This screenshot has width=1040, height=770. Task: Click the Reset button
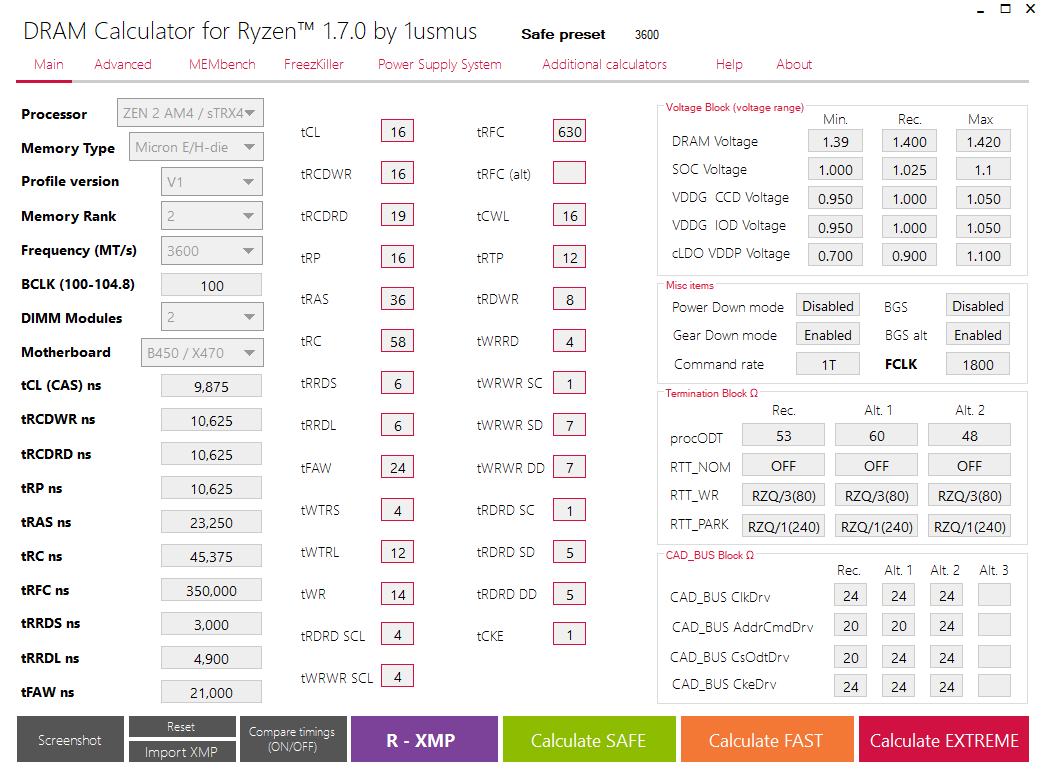pos(182,727)
